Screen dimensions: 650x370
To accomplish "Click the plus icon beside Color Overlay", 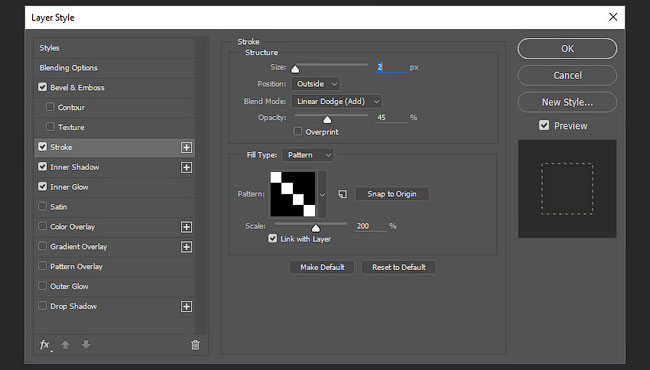I will click(186, 227).
